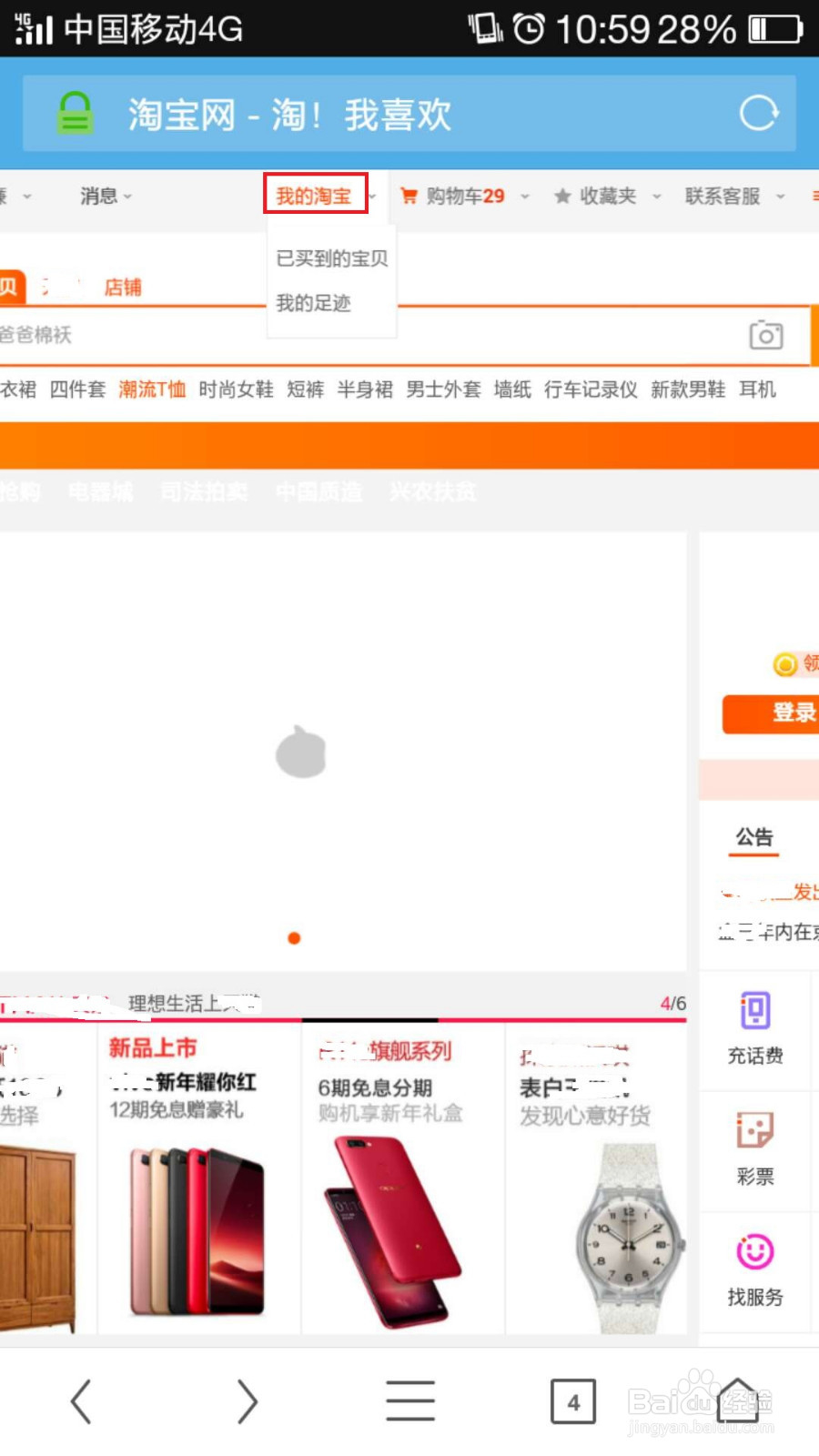Image resolution: width=819 pixels, height=1456 pixels.
Task: Click the star favorites icon
Action: [562, 196]
